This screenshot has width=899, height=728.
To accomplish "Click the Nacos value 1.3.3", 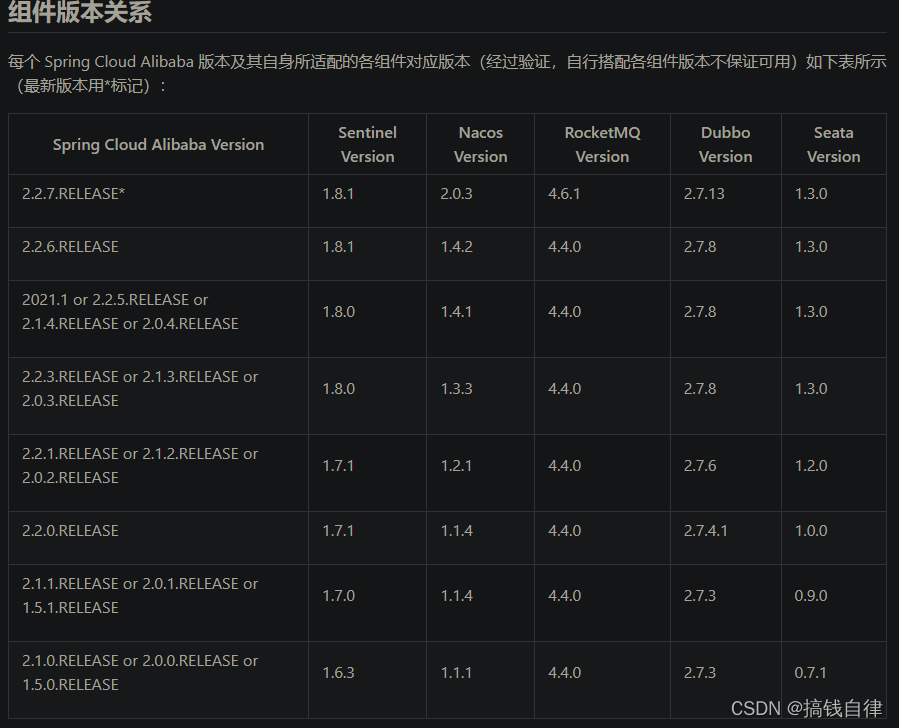I will click(x=456, y=389).
